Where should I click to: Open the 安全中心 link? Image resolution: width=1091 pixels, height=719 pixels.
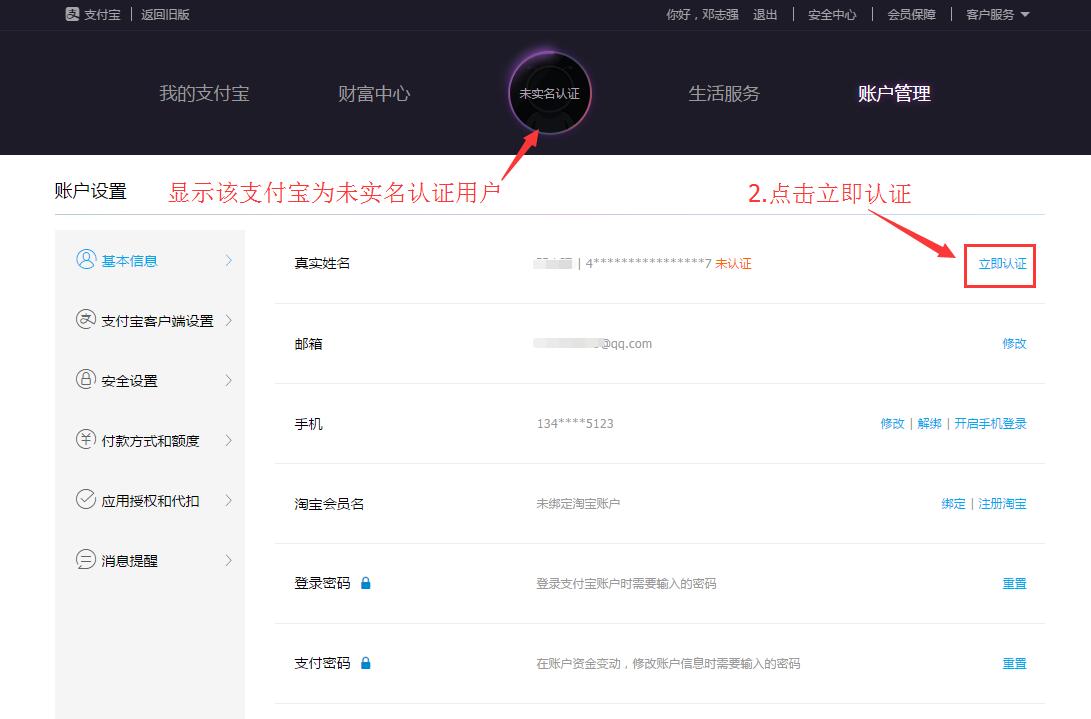(832, 15)
